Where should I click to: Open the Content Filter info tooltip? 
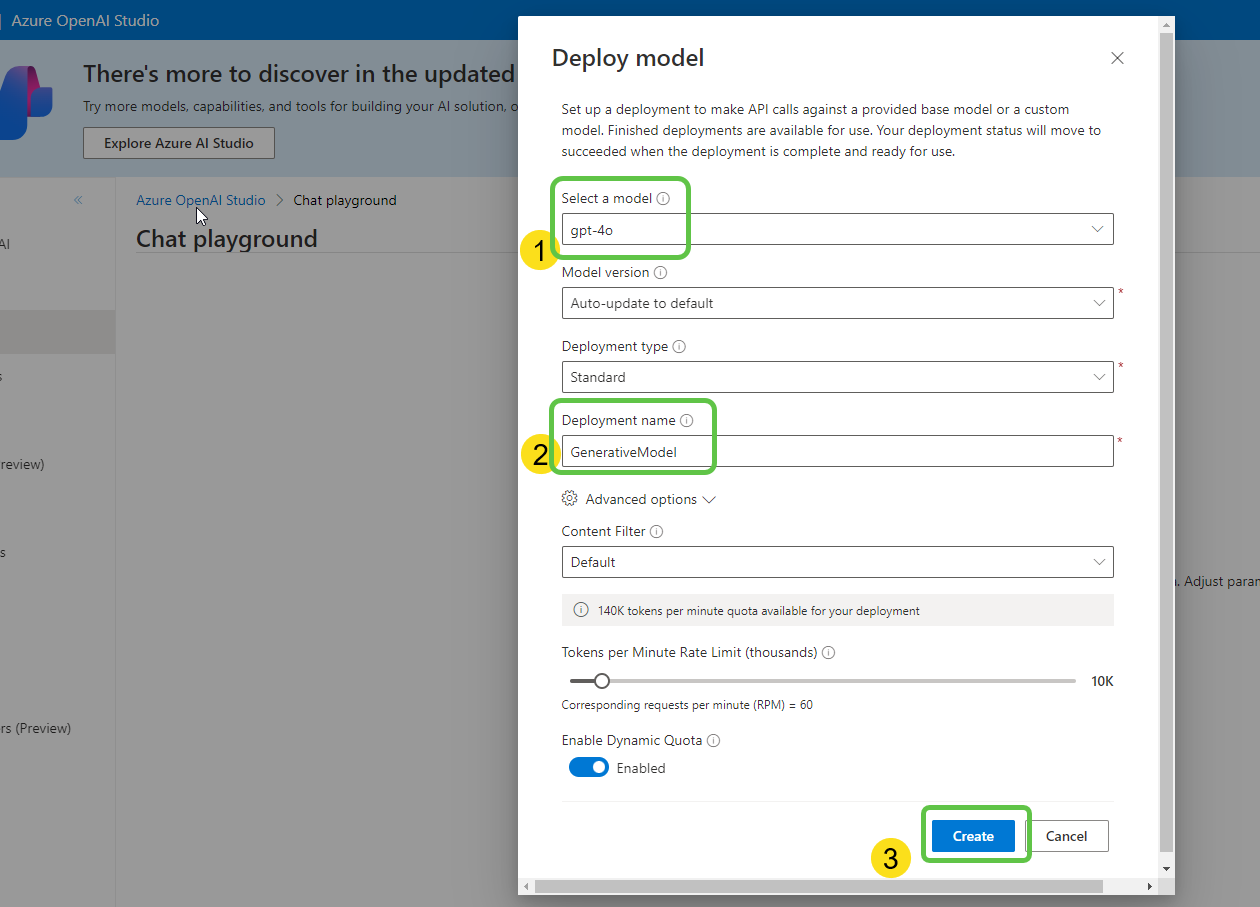click(655, 531)
